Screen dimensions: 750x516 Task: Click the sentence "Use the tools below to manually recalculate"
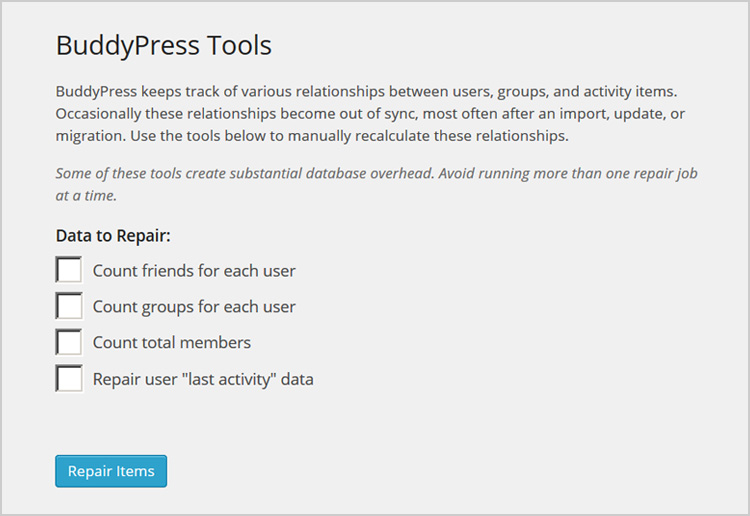click(349, 136)
